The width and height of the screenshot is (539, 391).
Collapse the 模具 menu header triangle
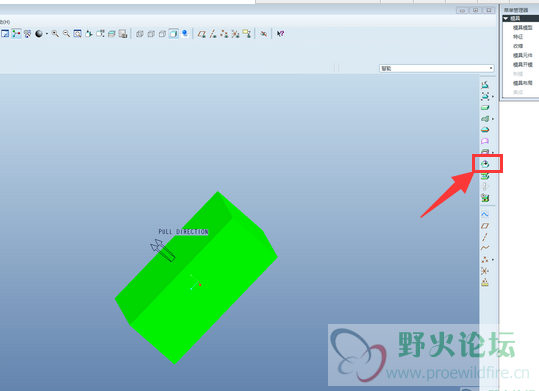pyautogui.click(x=506, y=18)
